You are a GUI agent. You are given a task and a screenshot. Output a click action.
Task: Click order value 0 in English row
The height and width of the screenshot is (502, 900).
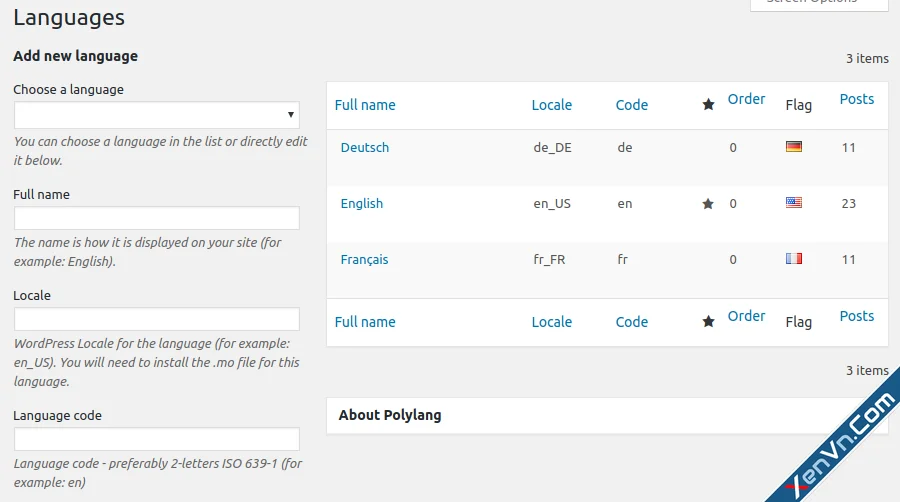(733, 204)
